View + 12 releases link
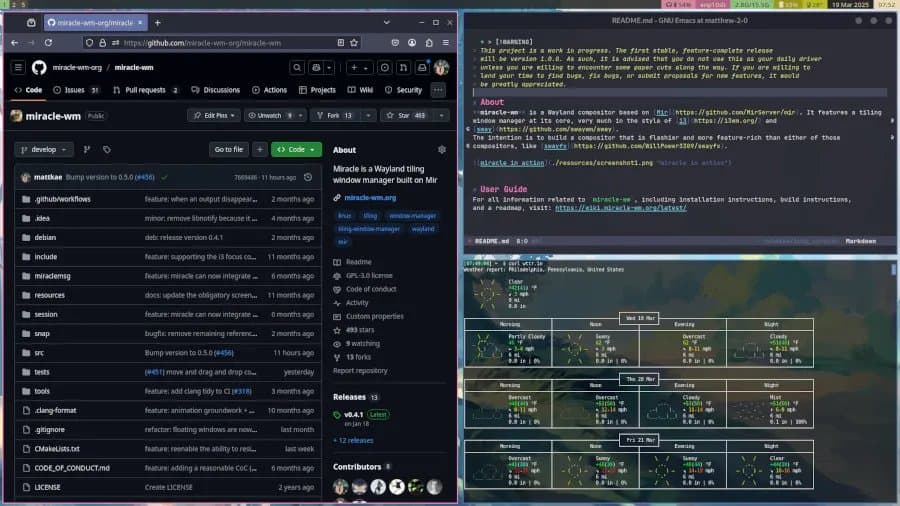Screen dimensions: 900x506 tap(353, 441)
